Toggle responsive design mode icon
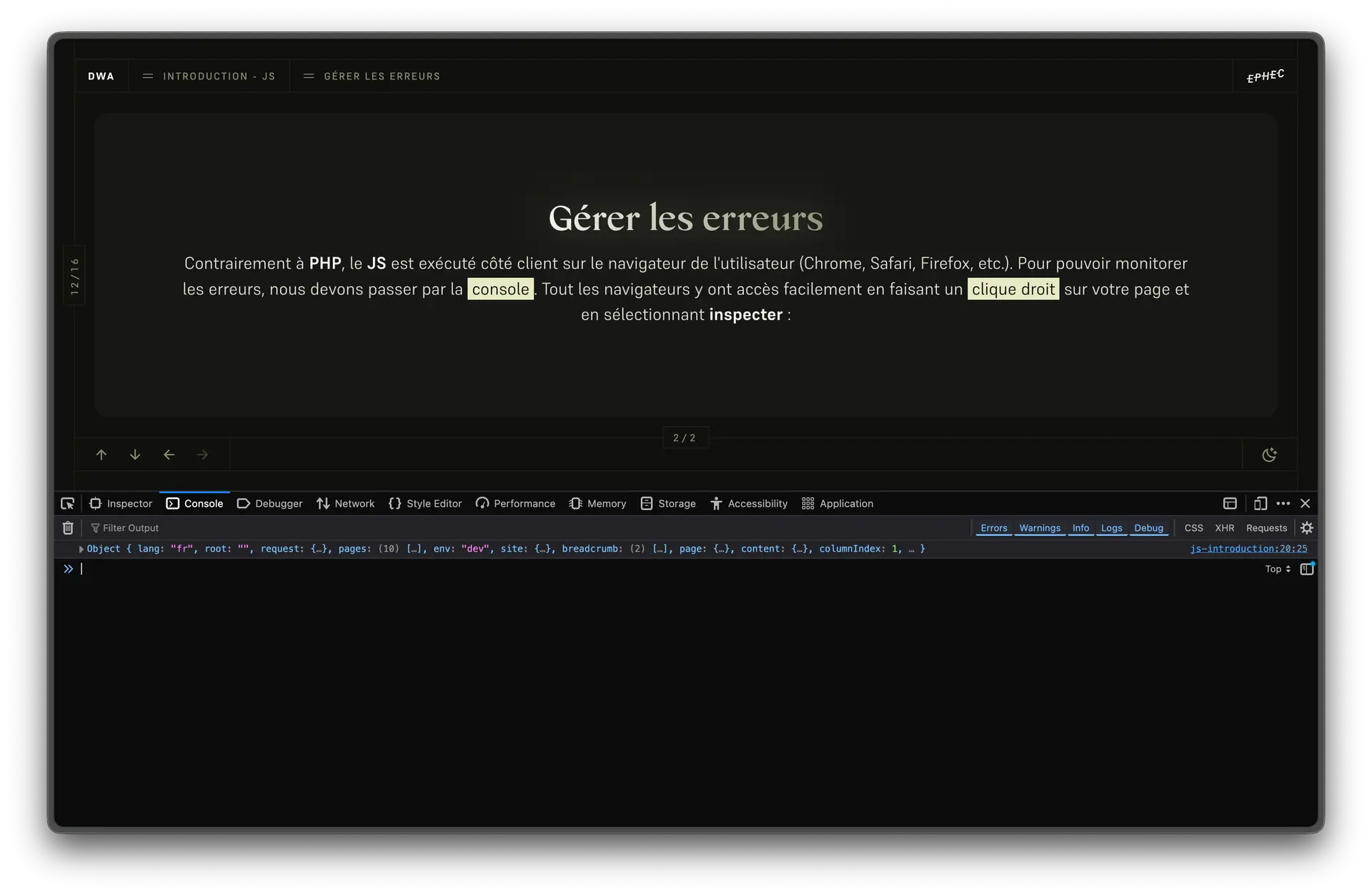The width and height of the screenshot is (1372, 896). tap(1260, 504)
